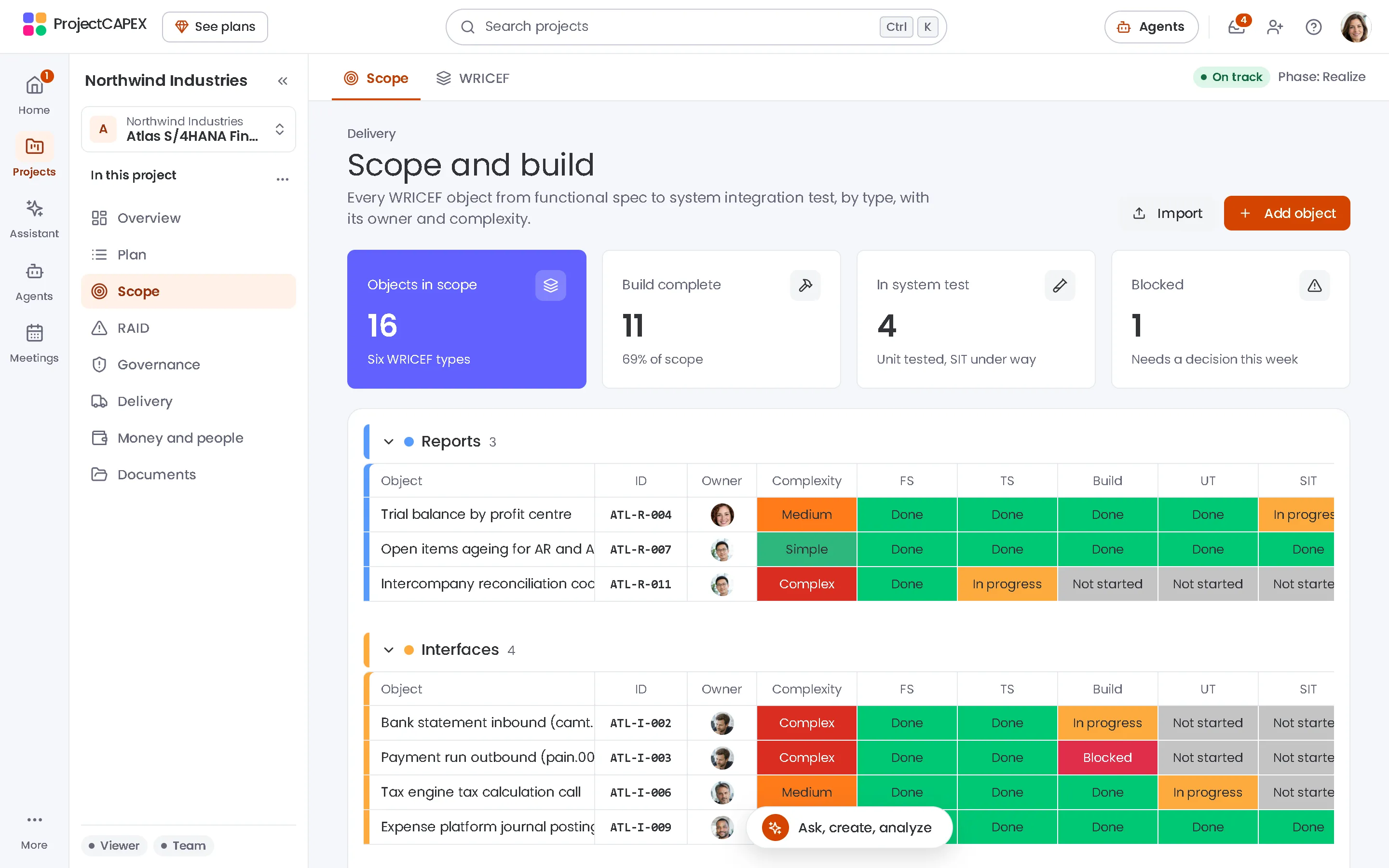Open Documents in project navigation

(188, 475)
